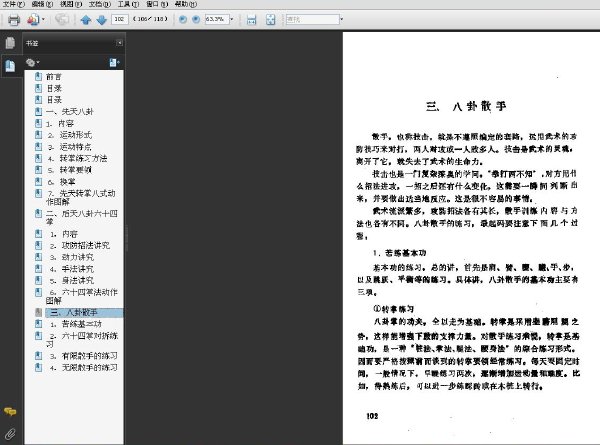Select bookmark 1. 内容 under 先天八卦
Image resolution: width=600 pixels, height=445 pixels.
pyautogui.click(x=60, y=123)
